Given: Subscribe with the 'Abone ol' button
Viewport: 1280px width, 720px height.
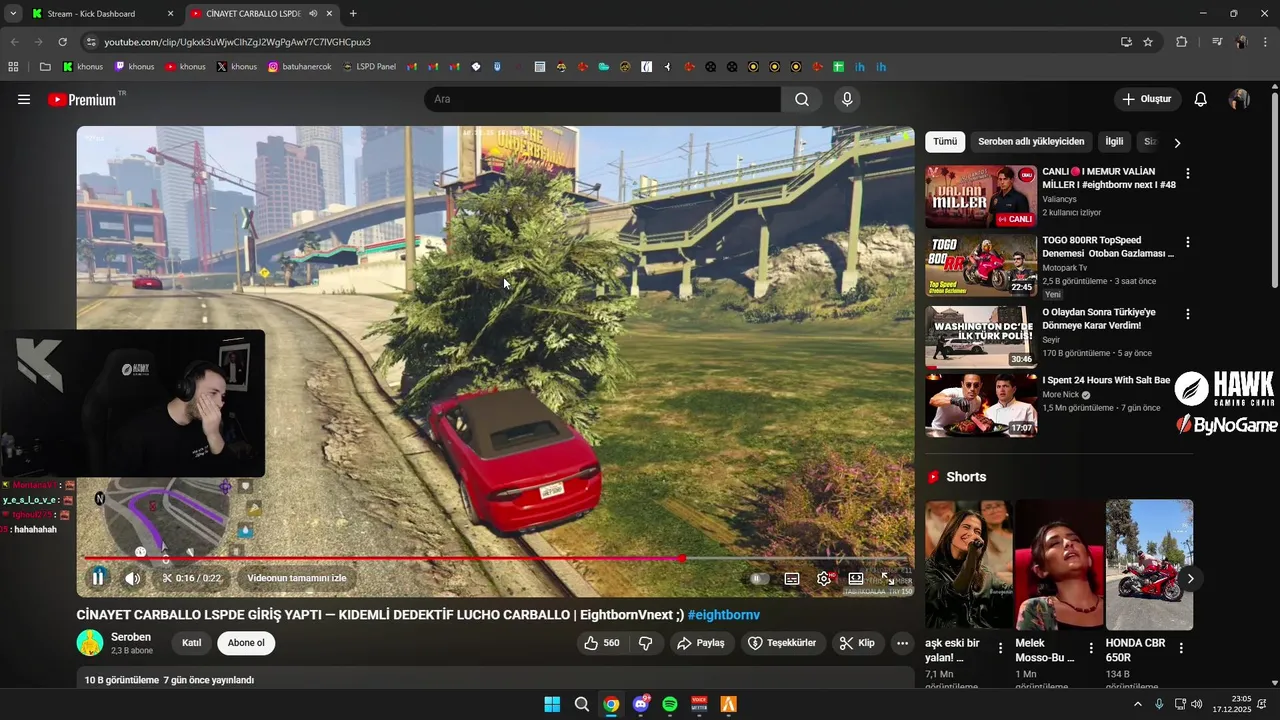Looking at the screenshot, I should pyautogui.click(x=246, y=643).
